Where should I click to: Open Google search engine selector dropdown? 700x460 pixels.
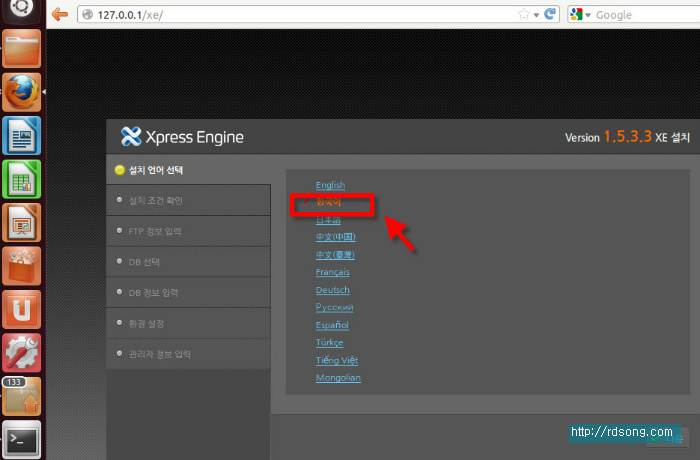click(580, 15)
